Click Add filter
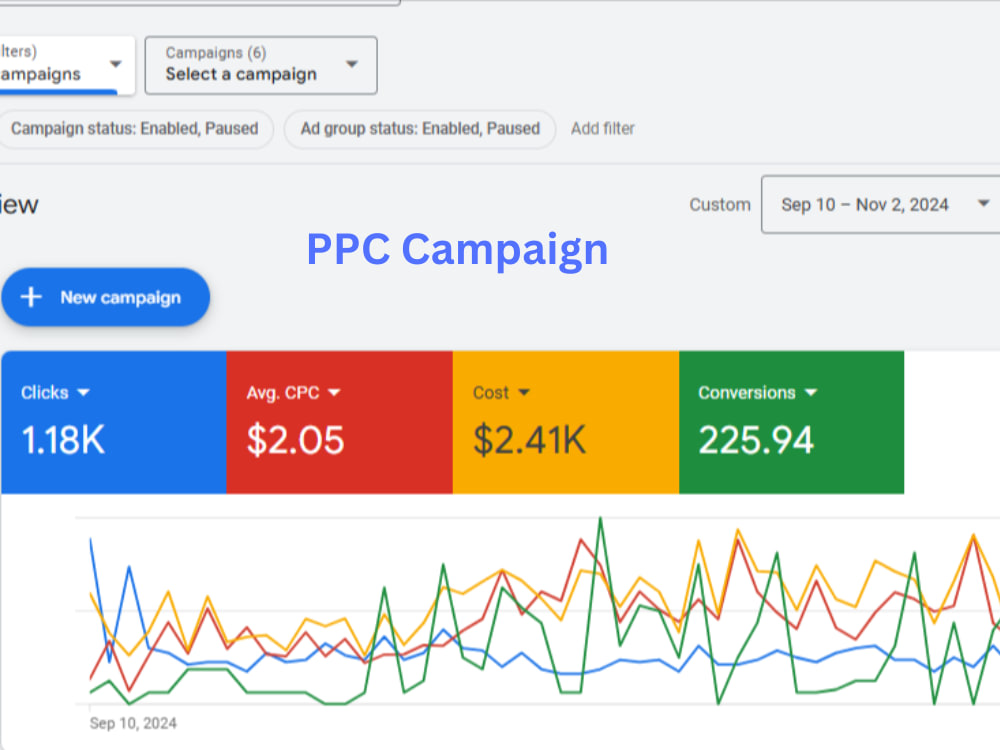This screenshot has width=1000, height=750. click(x=603, y=129)
